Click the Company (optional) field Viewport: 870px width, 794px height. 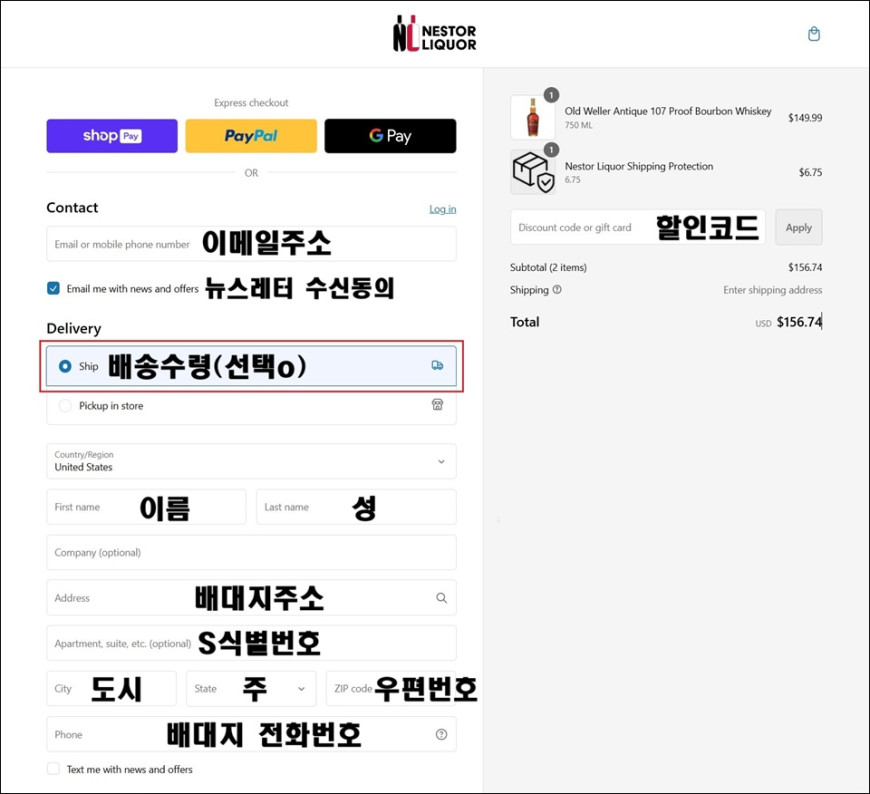click(x=251, y=552)
